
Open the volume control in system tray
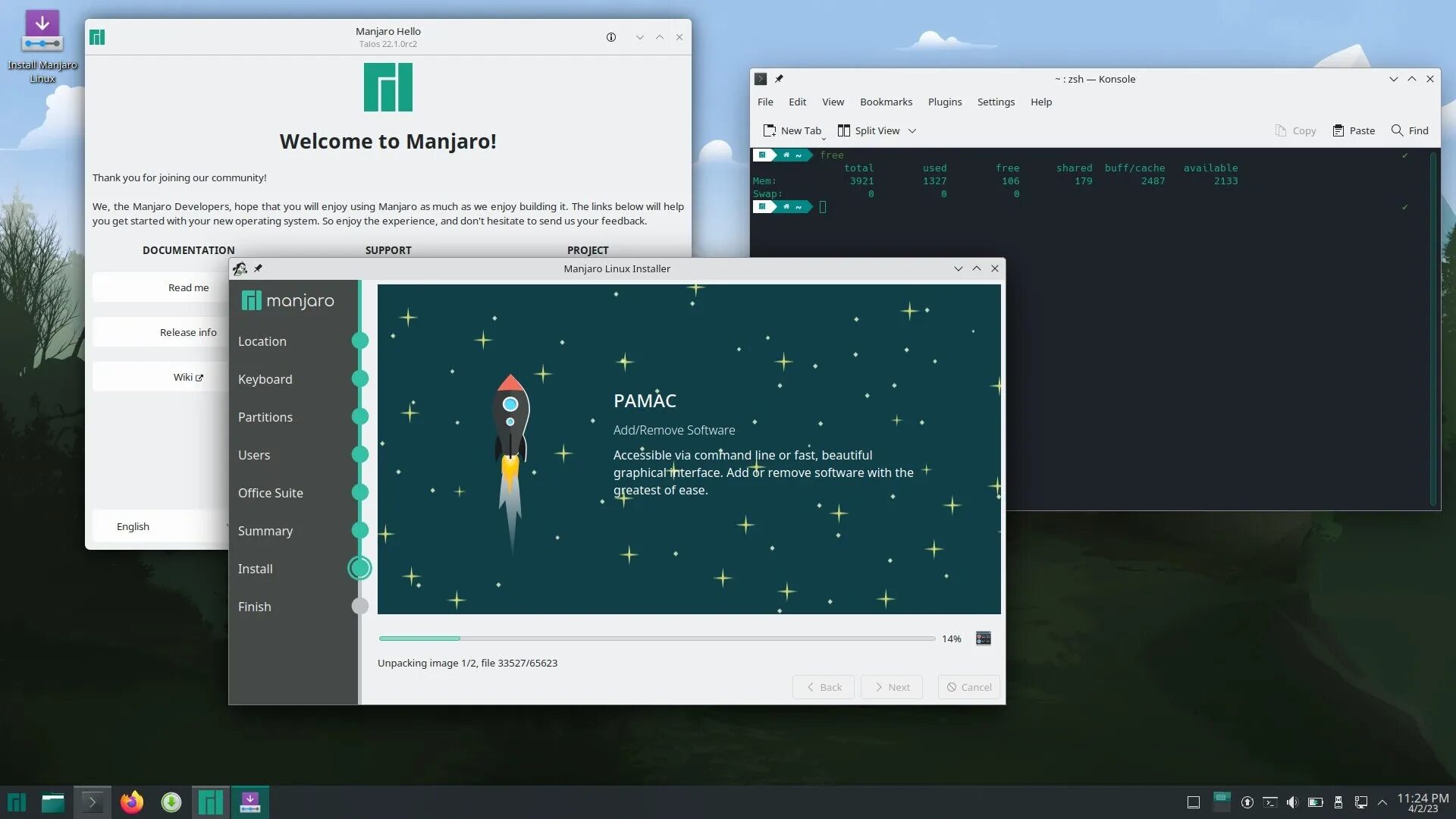[x=1292, y=802]
